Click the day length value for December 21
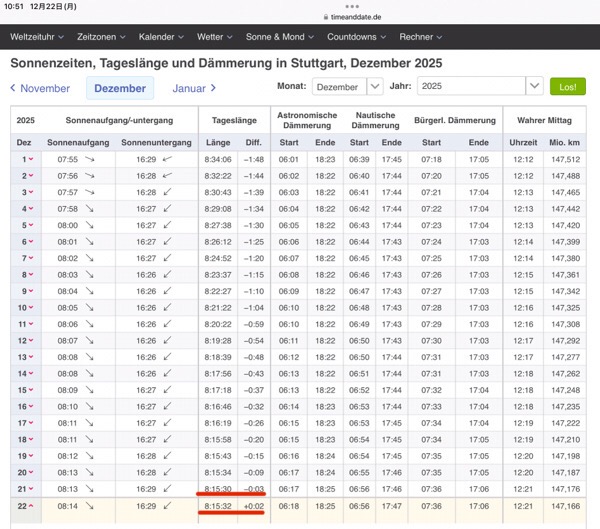 pos(217,488)
